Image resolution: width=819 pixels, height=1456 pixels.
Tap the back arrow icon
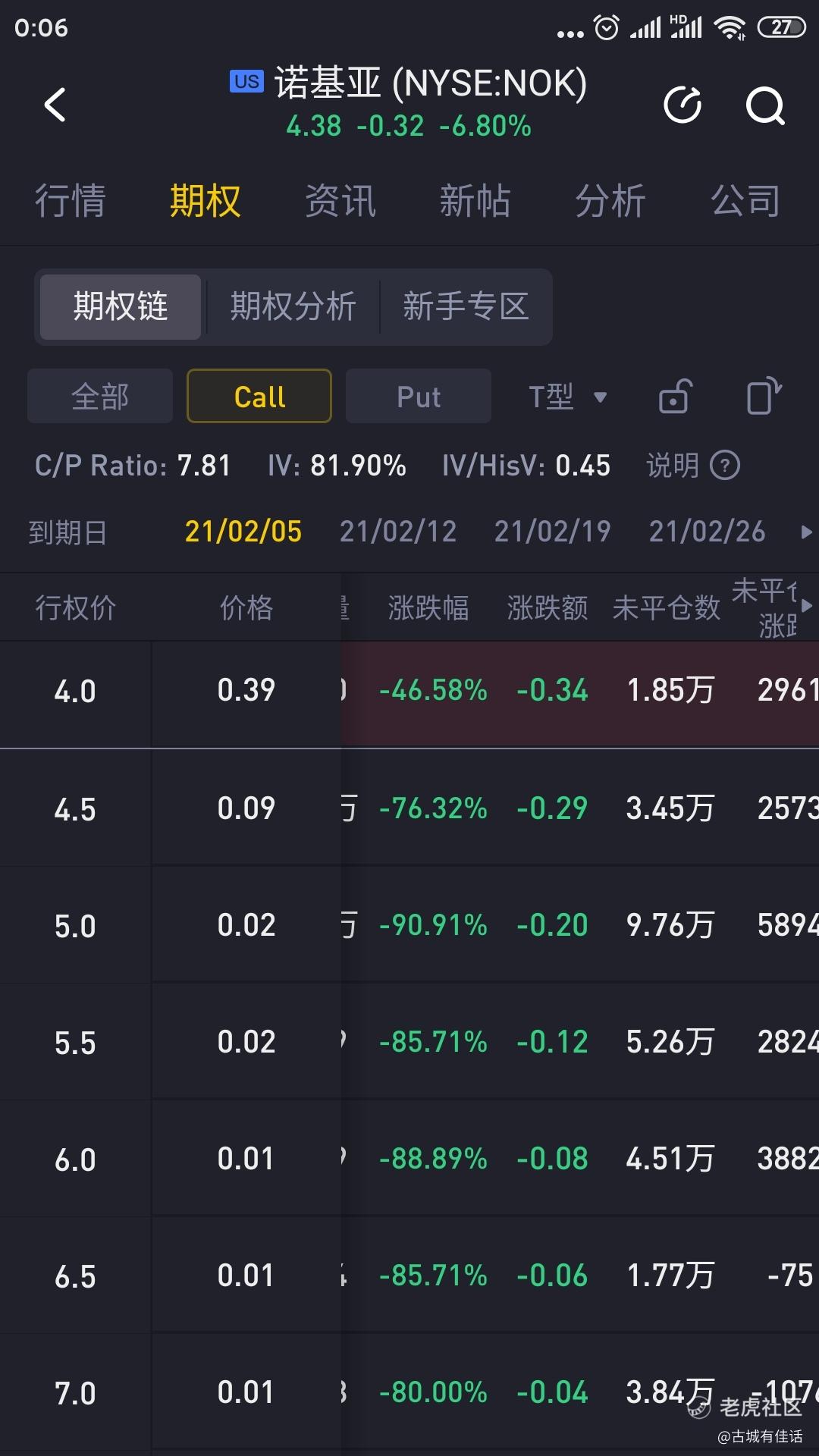point(55,105)
